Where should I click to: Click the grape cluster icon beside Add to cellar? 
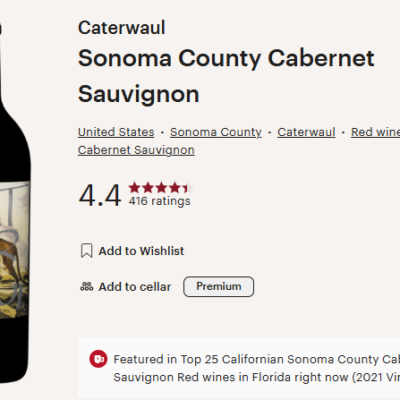tap(87, 287)
